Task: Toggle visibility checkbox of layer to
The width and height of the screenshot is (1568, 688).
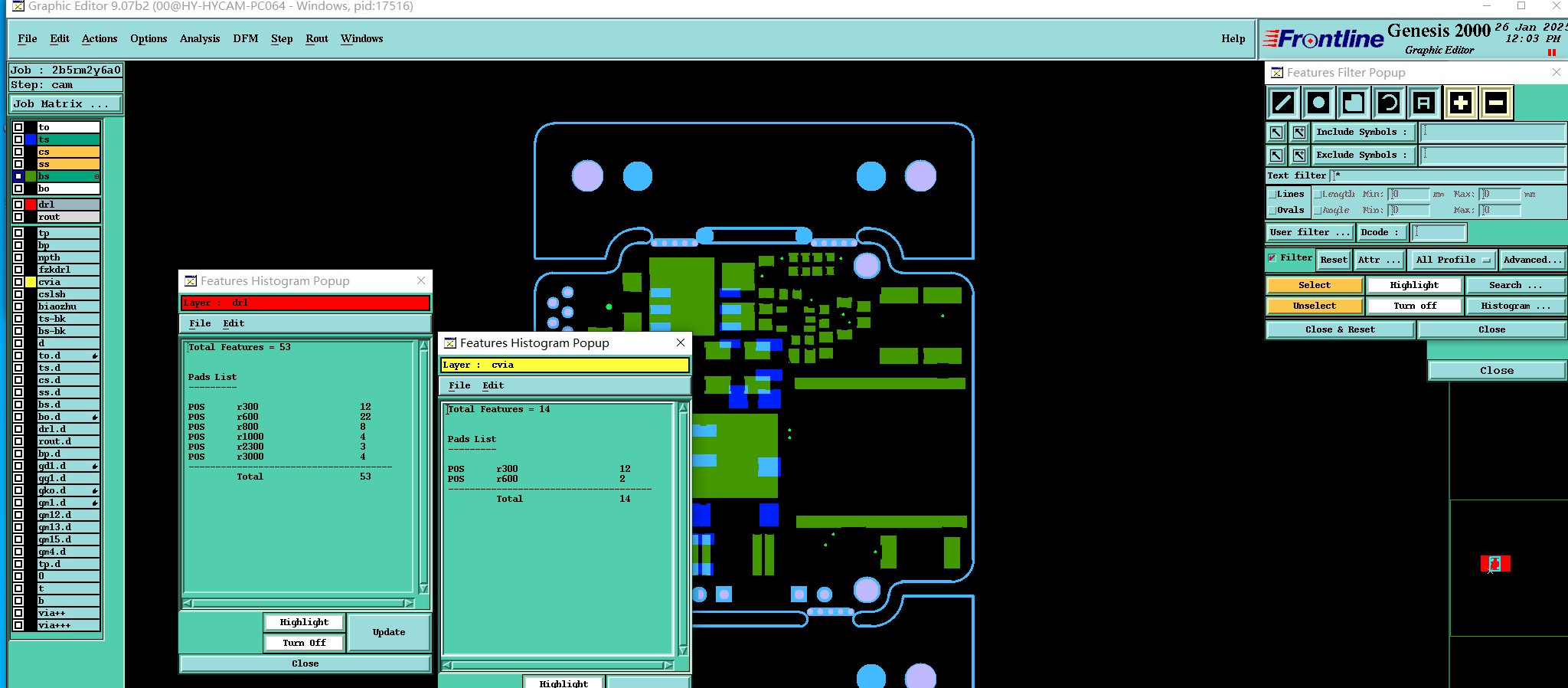Action: (x=18, y=127)
